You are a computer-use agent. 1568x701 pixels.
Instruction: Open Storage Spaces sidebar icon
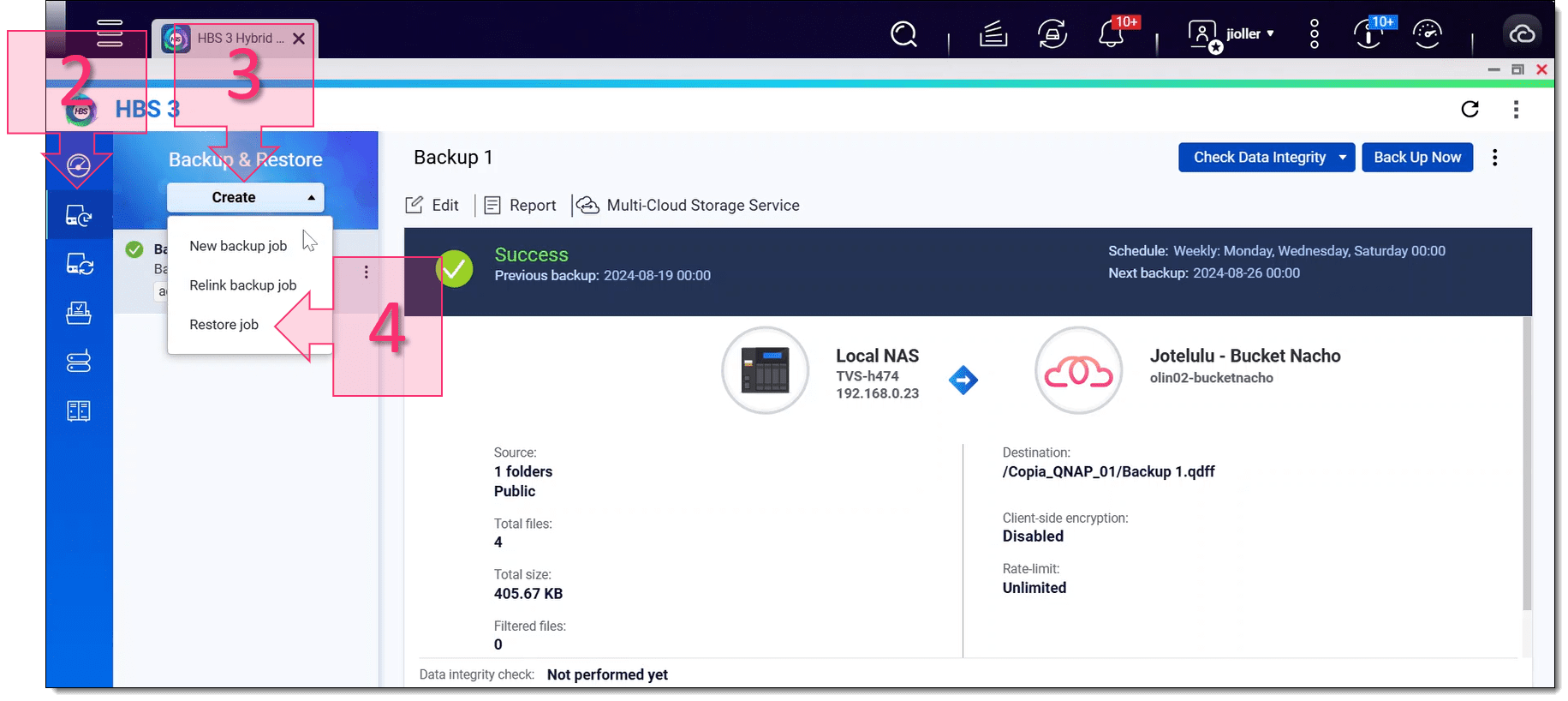point(79,362)
